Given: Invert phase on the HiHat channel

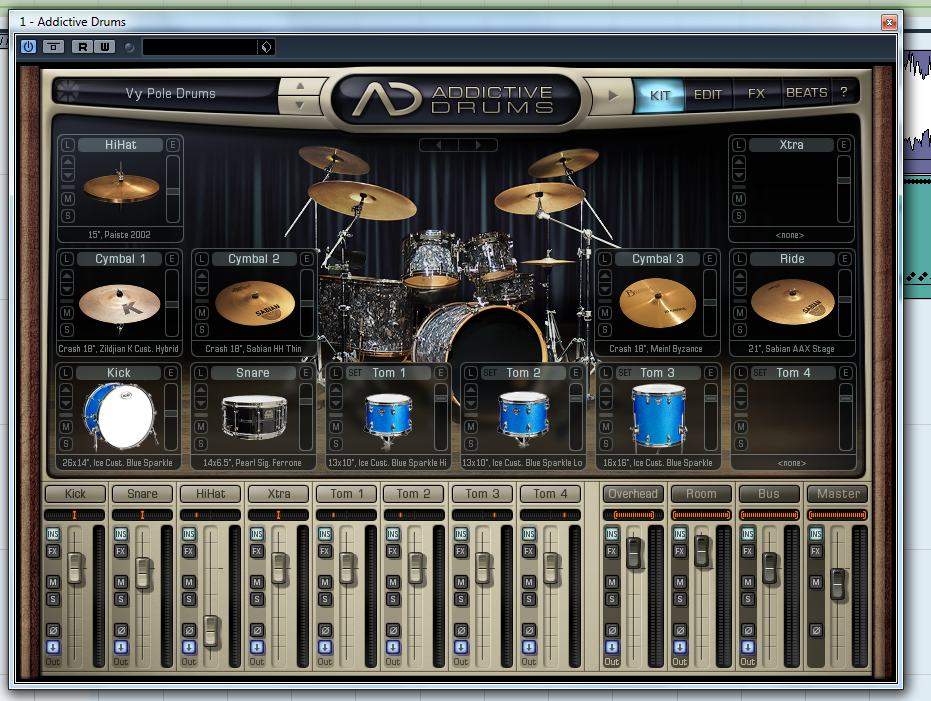Looking at the screenshot, I should click(188, 630).
